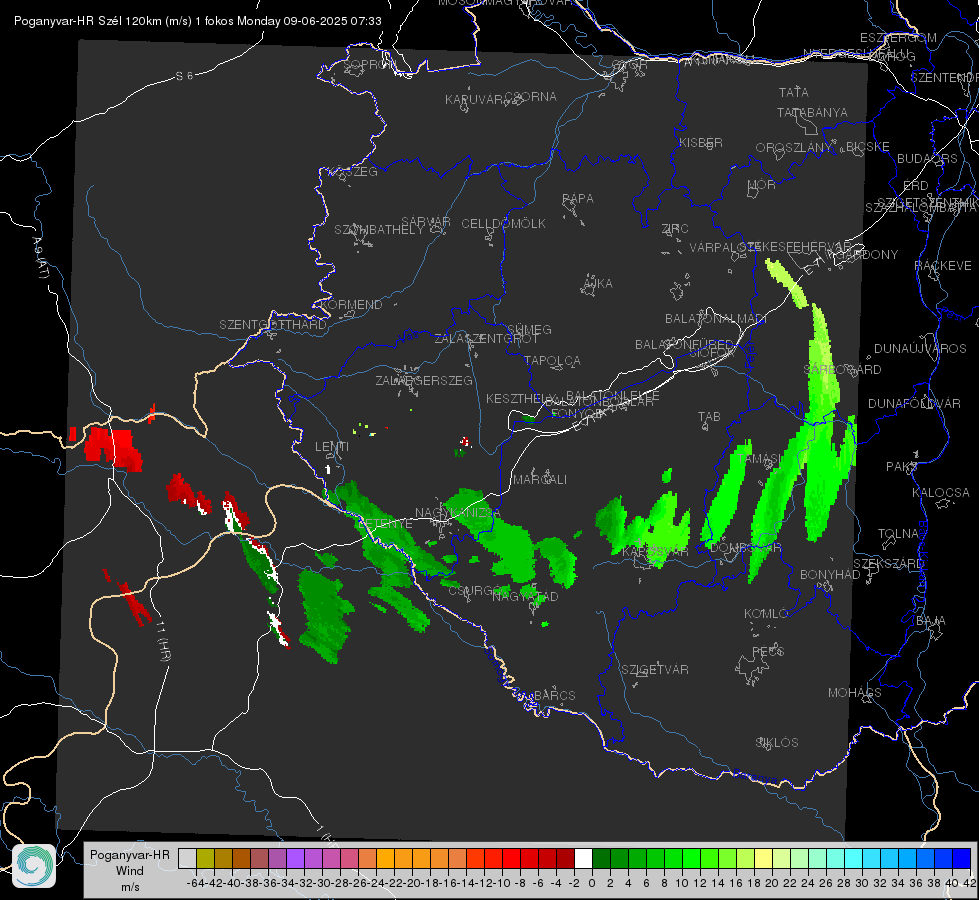Click the NAGYKANIZSA city label
The width and height of the screenshot is (979, 900).
pos(458,513)
